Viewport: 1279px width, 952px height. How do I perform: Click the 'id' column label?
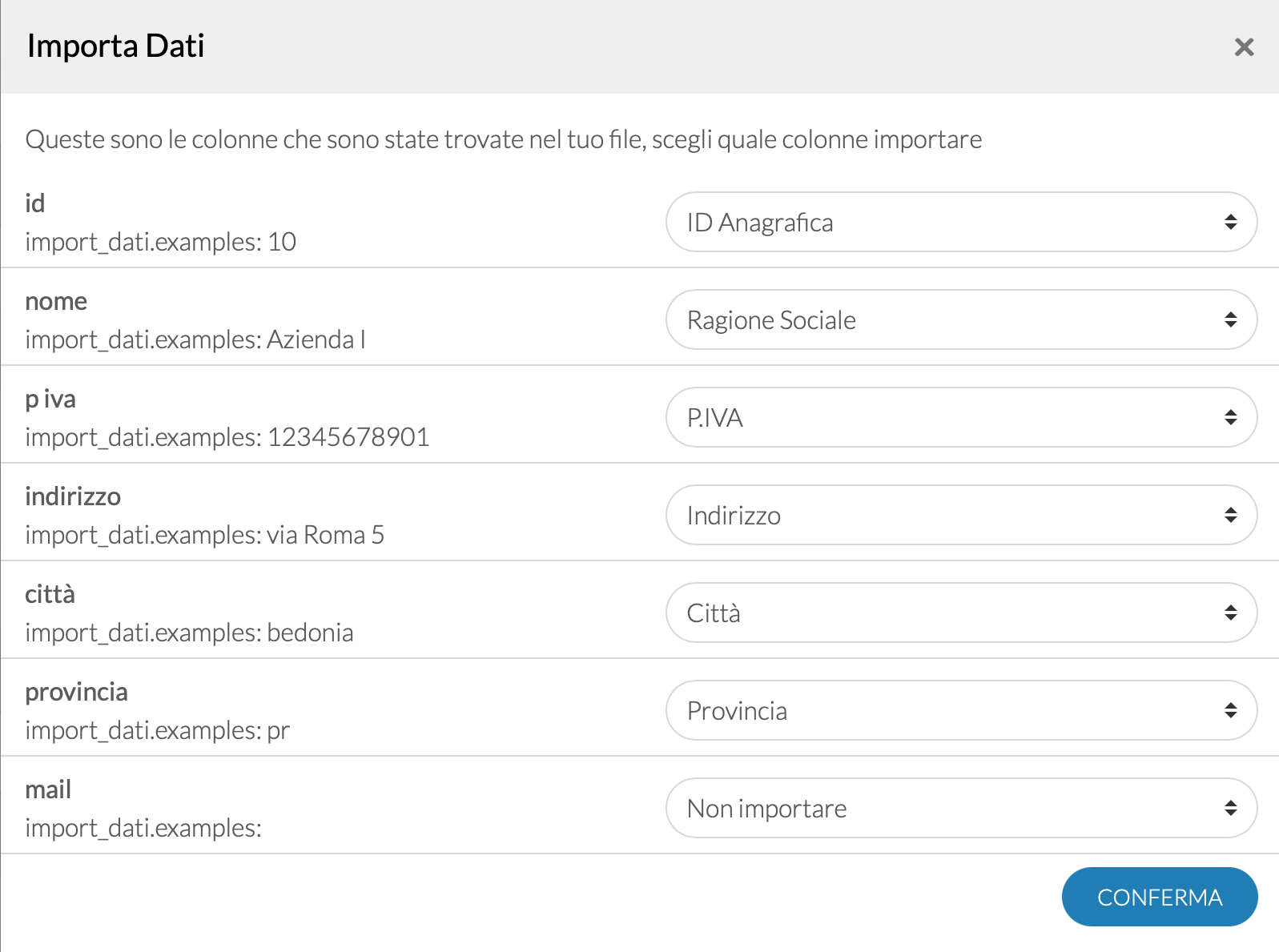(34, 203)
